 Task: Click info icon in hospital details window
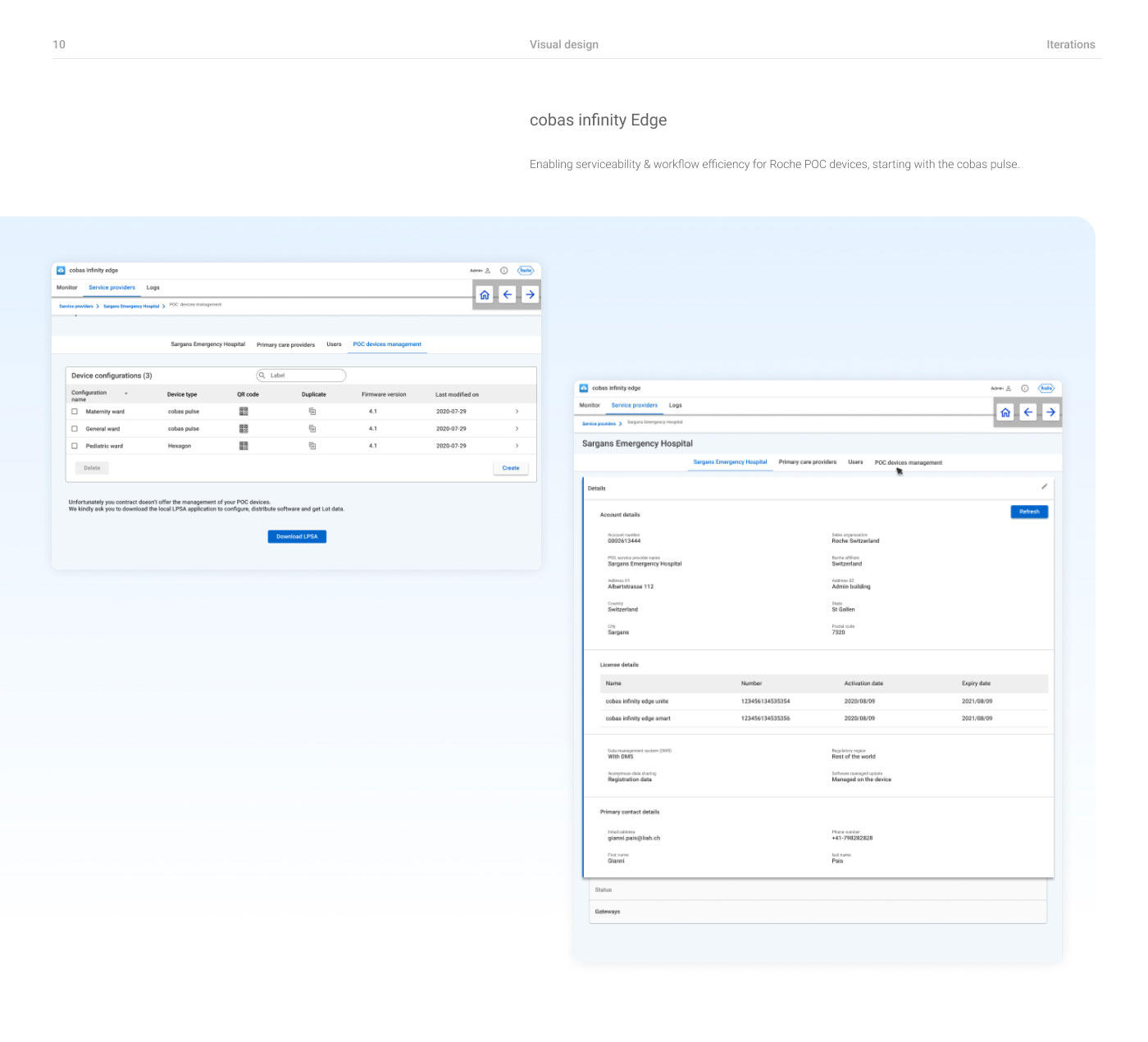(1025, 389)
